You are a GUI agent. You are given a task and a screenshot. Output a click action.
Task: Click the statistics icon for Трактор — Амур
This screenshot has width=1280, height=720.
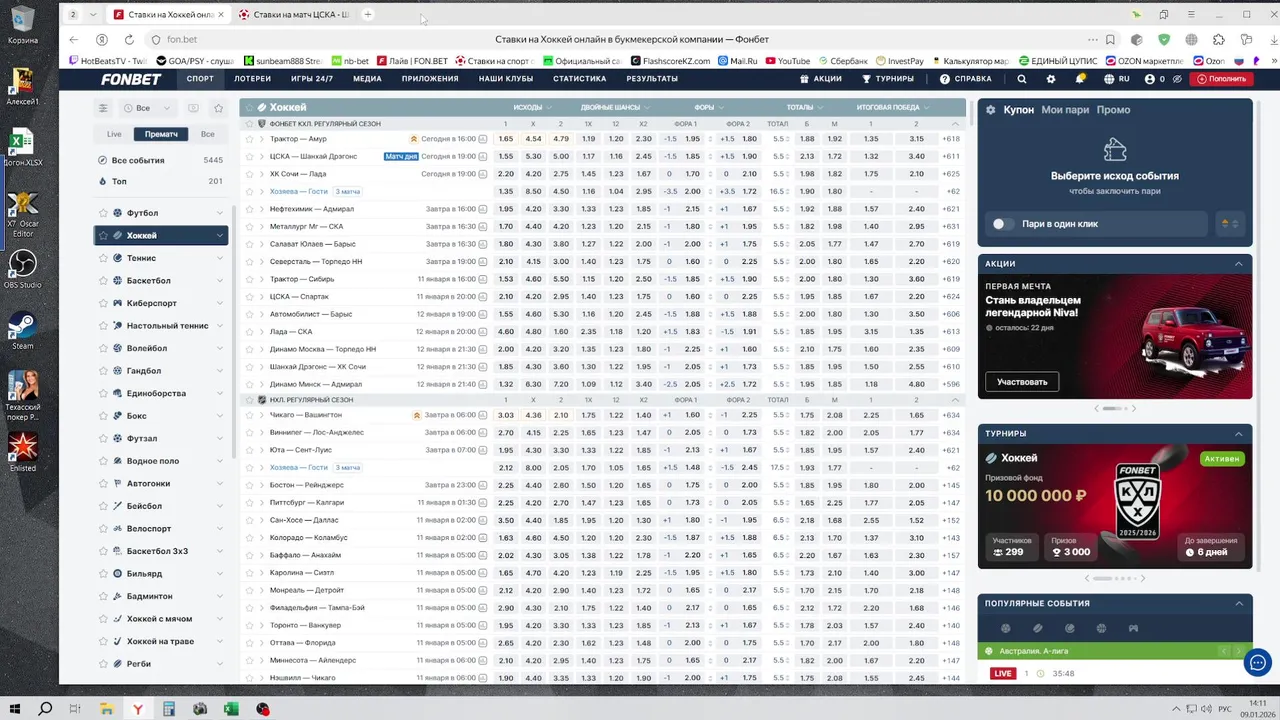(483, 139)
